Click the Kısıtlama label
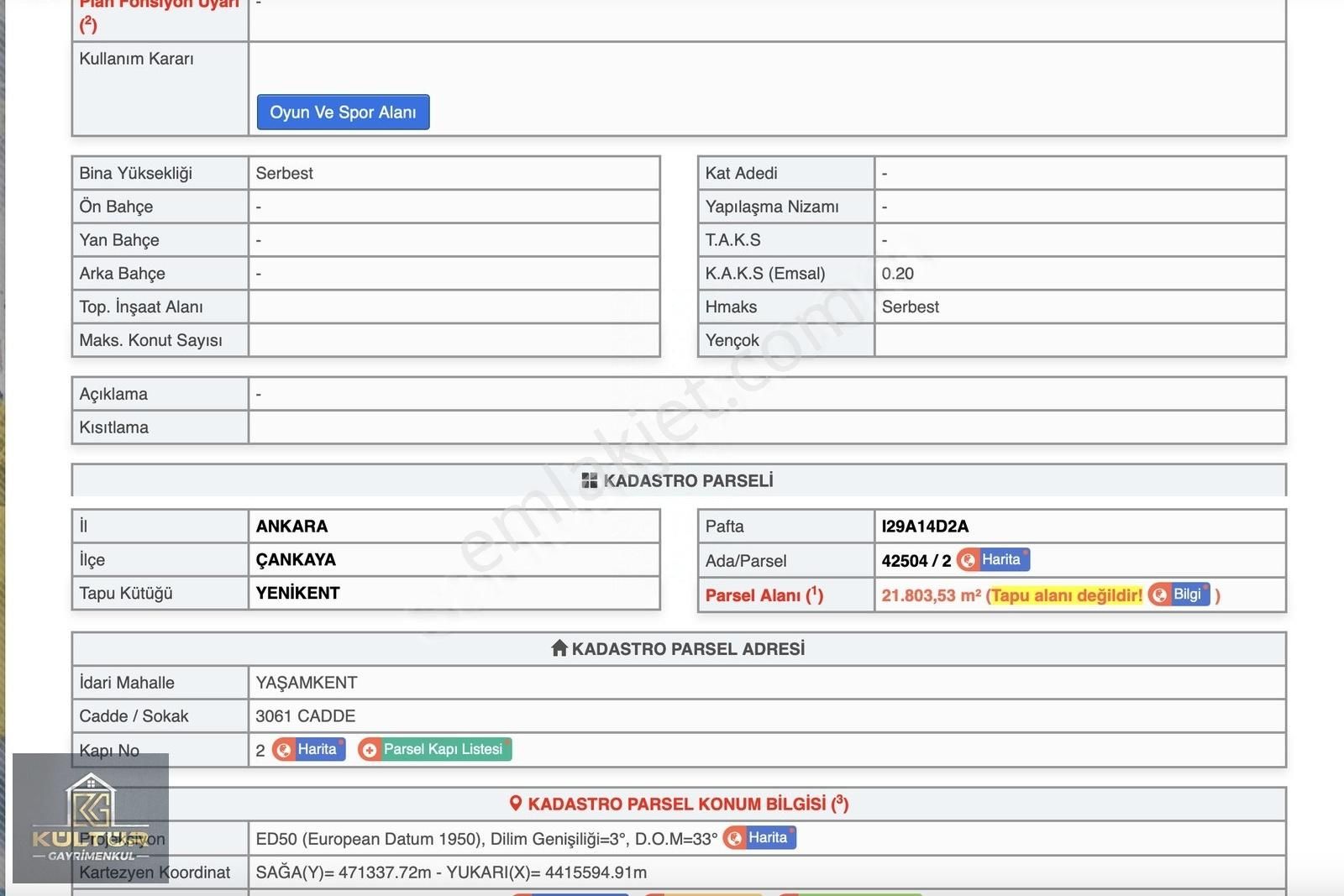This screenshot has width=1344, height=896. 113,427
